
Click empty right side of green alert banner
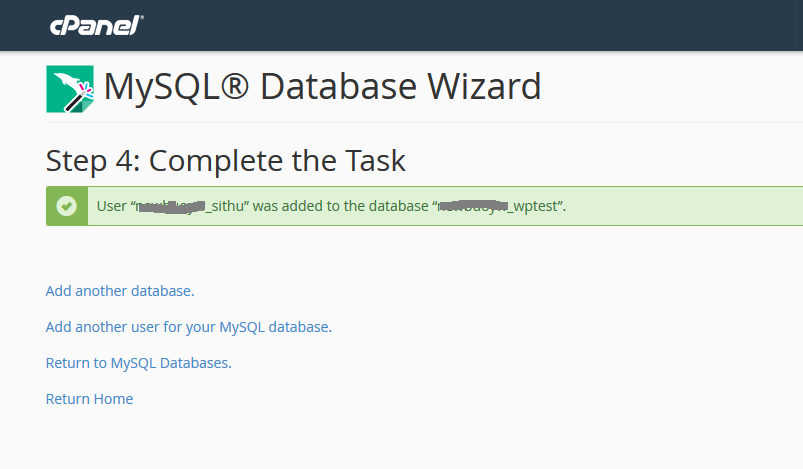tap(700, 206)
